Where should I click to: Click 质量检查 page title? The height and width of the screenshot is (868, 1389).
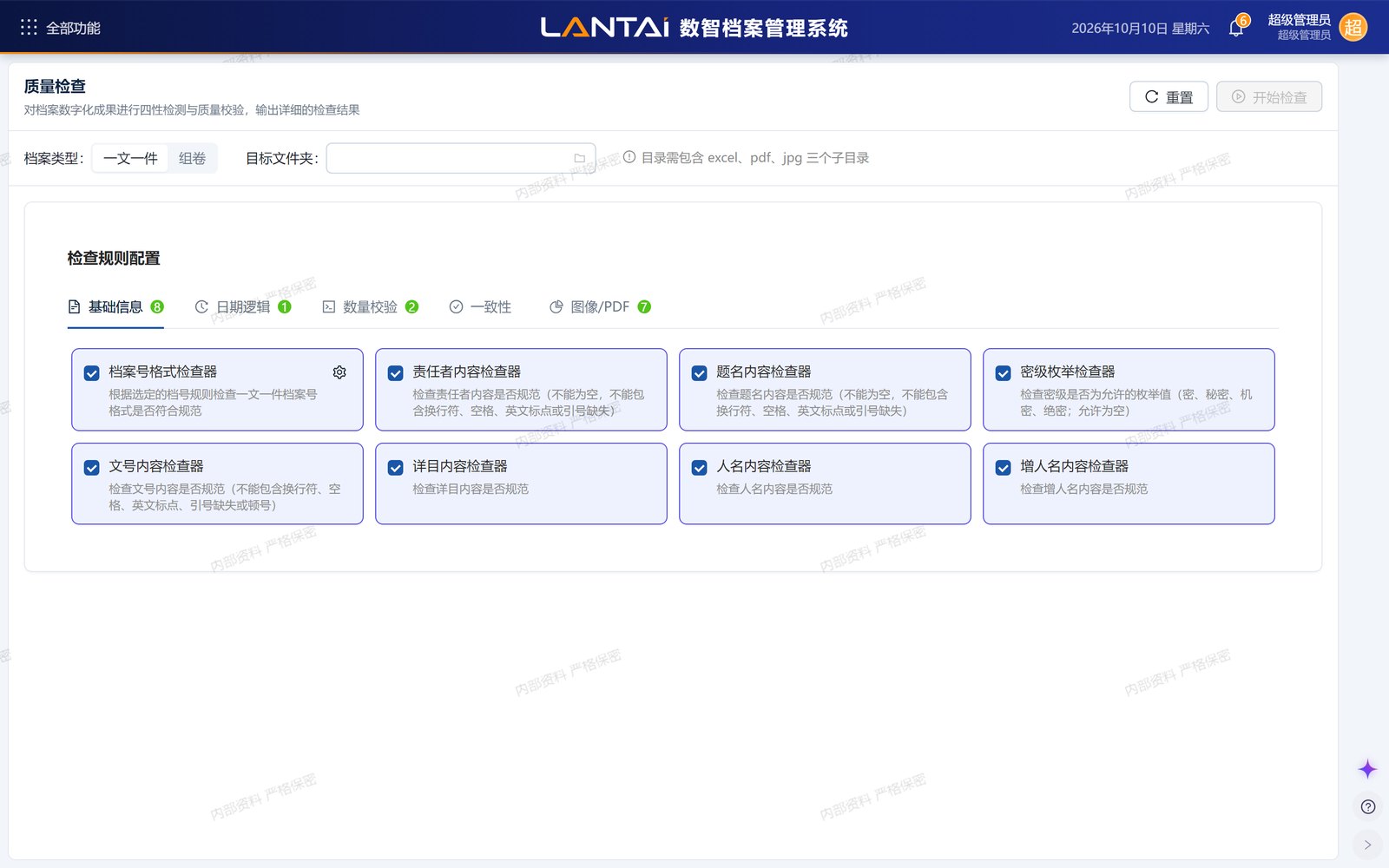pos(55,86)
